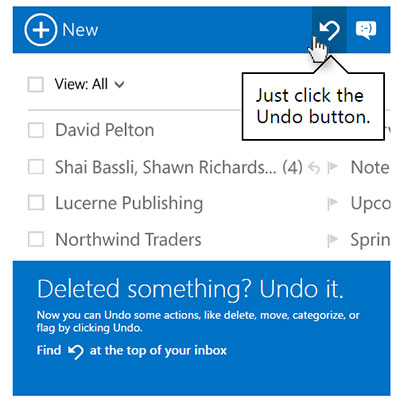Click 'Deleted something? Undo it.' banner heading
The width and height of the screenshot is (400, 399).
pyautogui.click(x=190, y=289)
